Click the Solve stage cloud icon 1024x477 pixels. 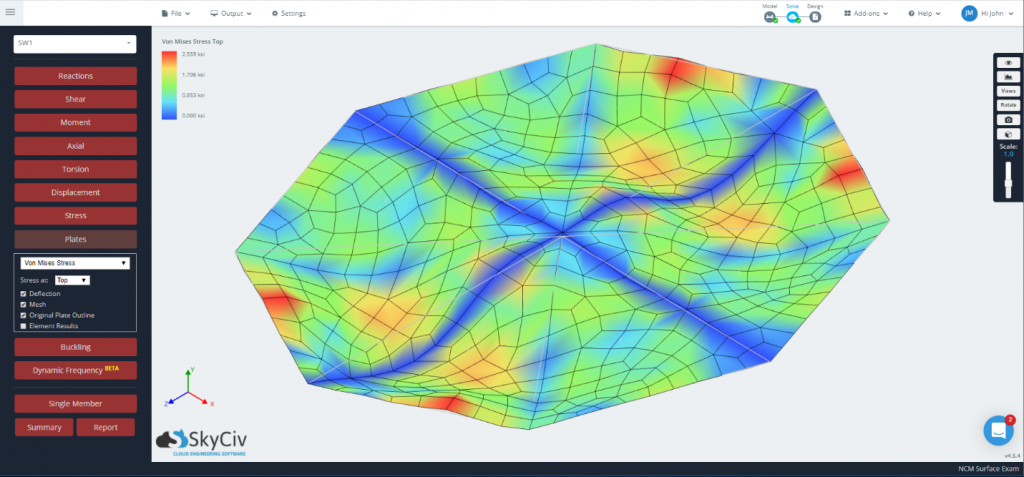792,17
